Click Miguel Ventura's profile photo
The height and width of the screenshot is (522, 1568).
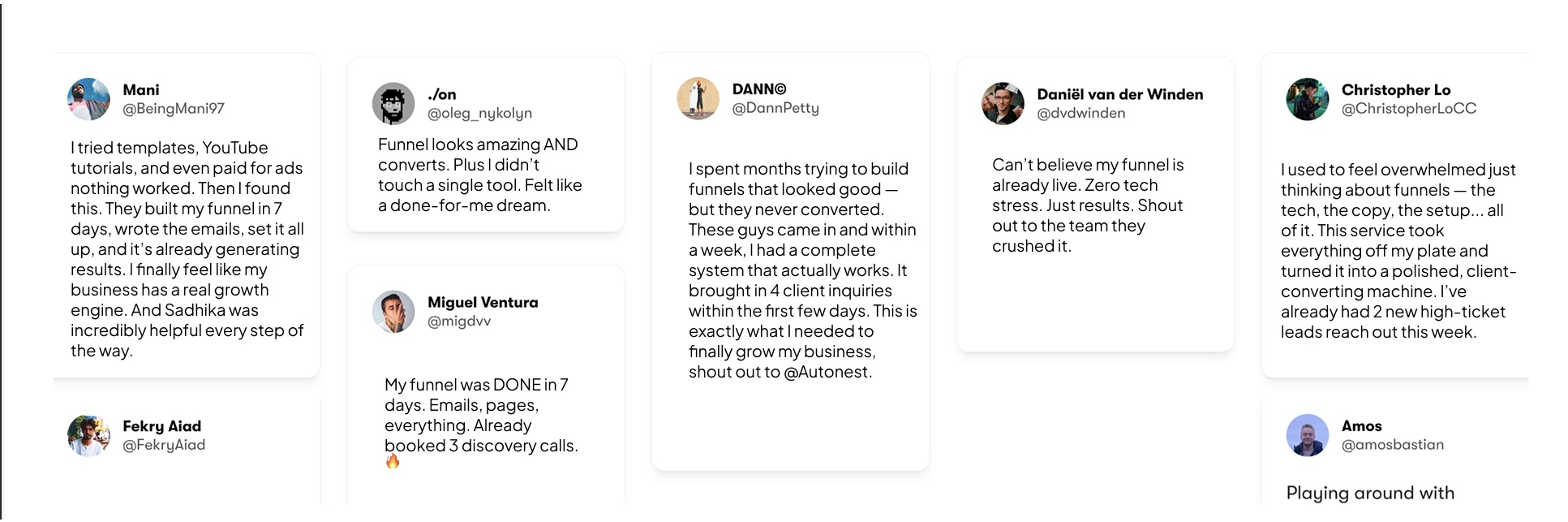coord(393,312)
